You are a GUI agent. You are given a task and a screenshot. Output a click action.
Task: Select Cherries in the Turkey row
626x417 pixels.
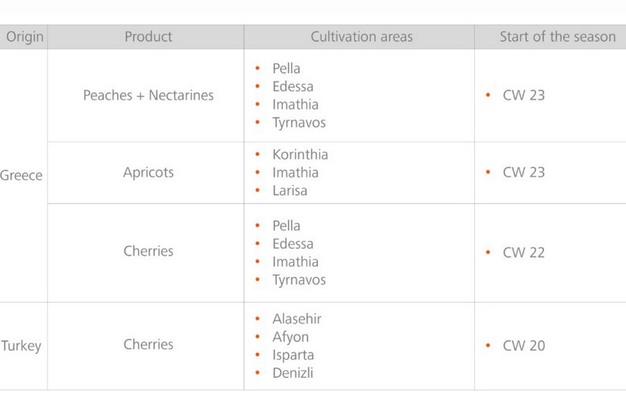148,344
